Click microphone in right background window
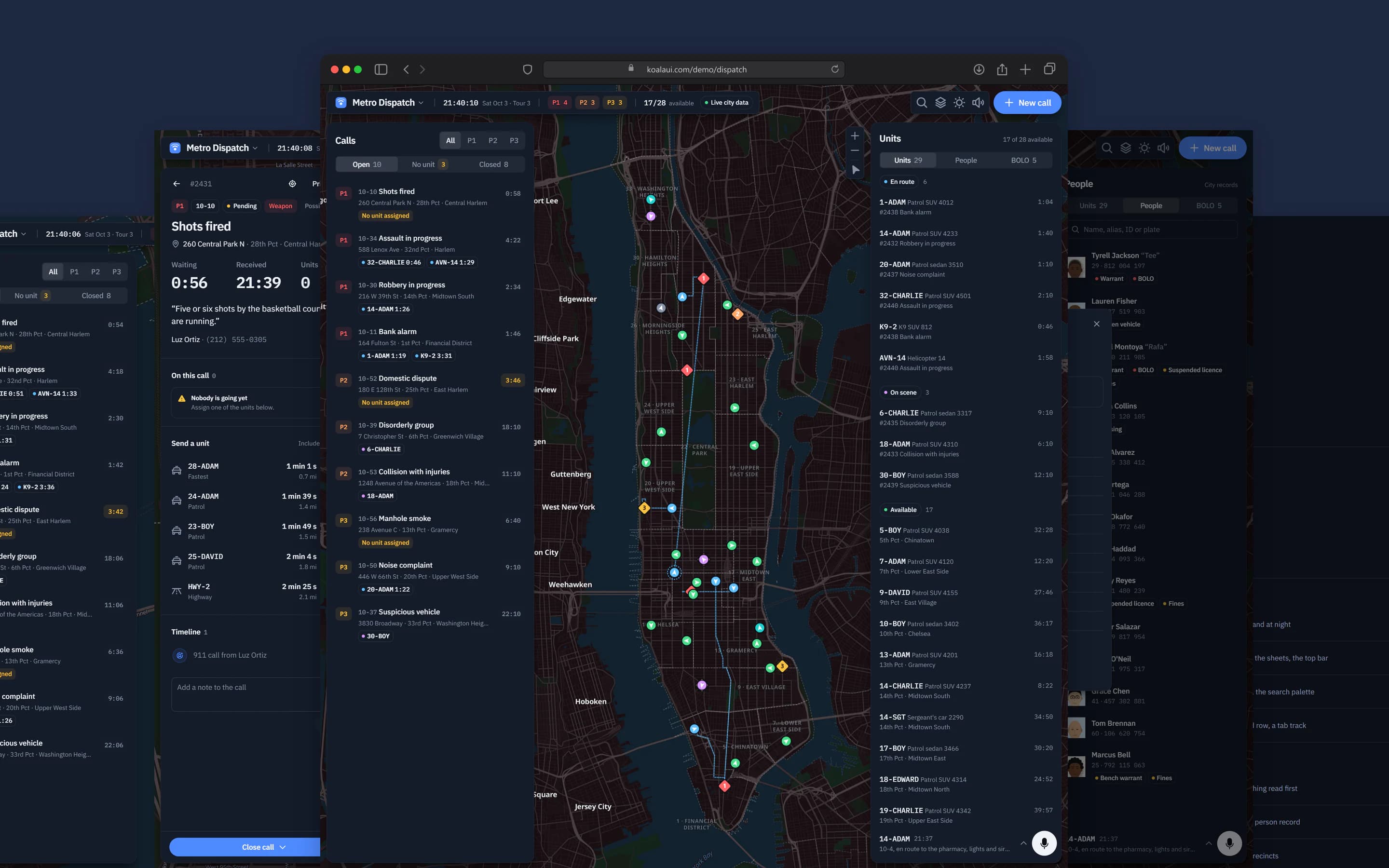 (x=1229, y=843)
